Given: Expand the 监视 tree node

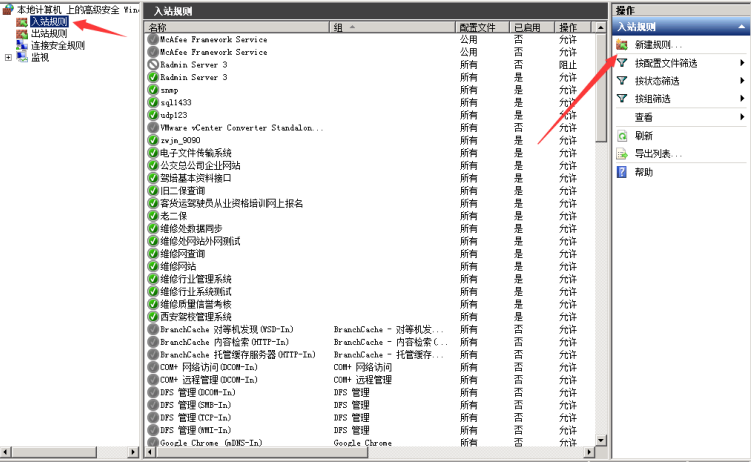Looking at the screenshot, I should point(8,58).
